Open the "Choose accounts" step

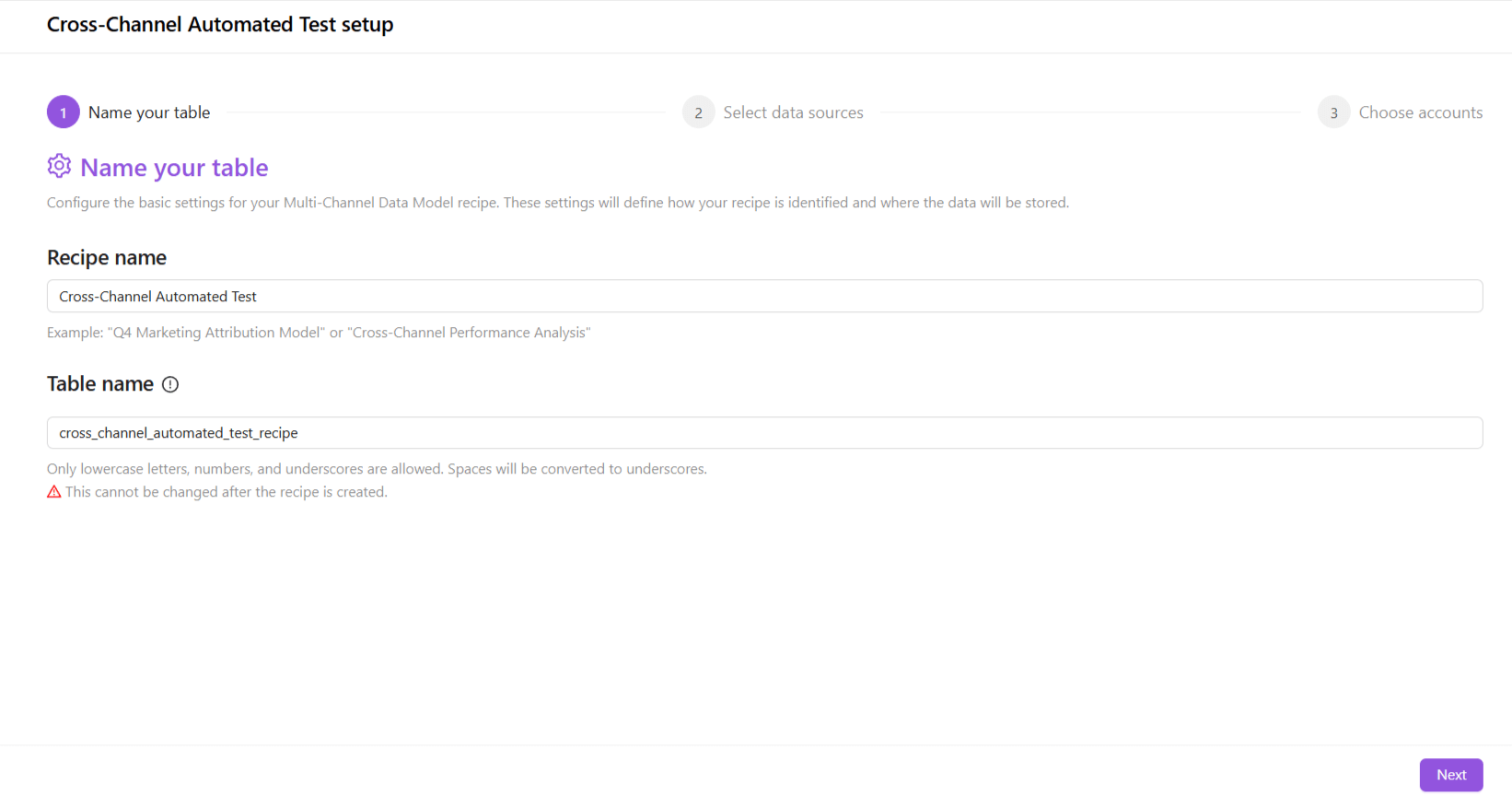pos(1420,112)
